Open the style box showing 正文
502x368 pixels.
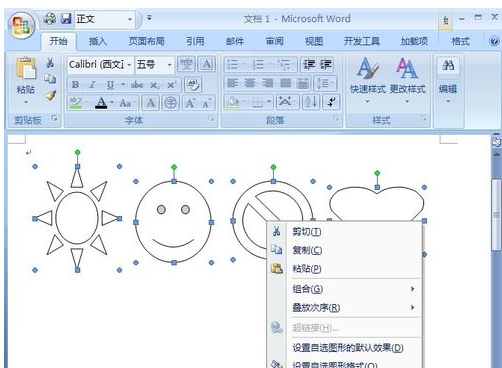pyautogui.click(x=104, y=19)
